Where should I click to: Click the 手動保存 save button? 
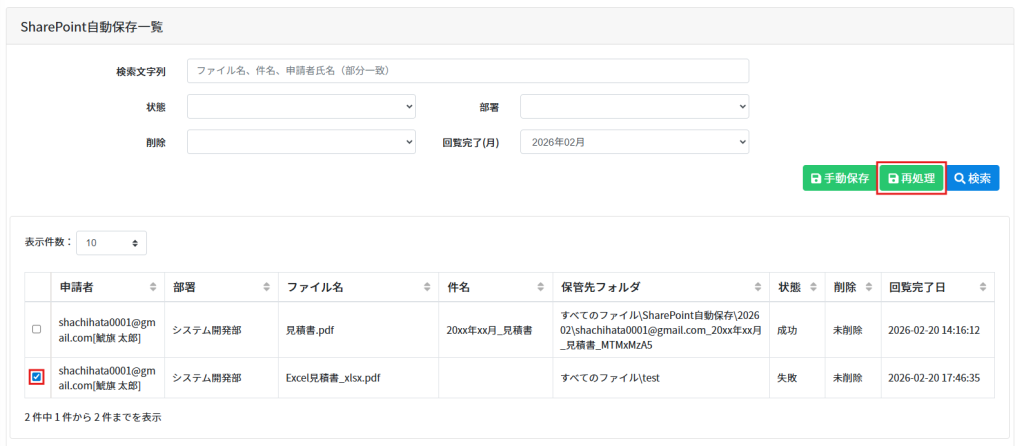[x=839, y=178]
